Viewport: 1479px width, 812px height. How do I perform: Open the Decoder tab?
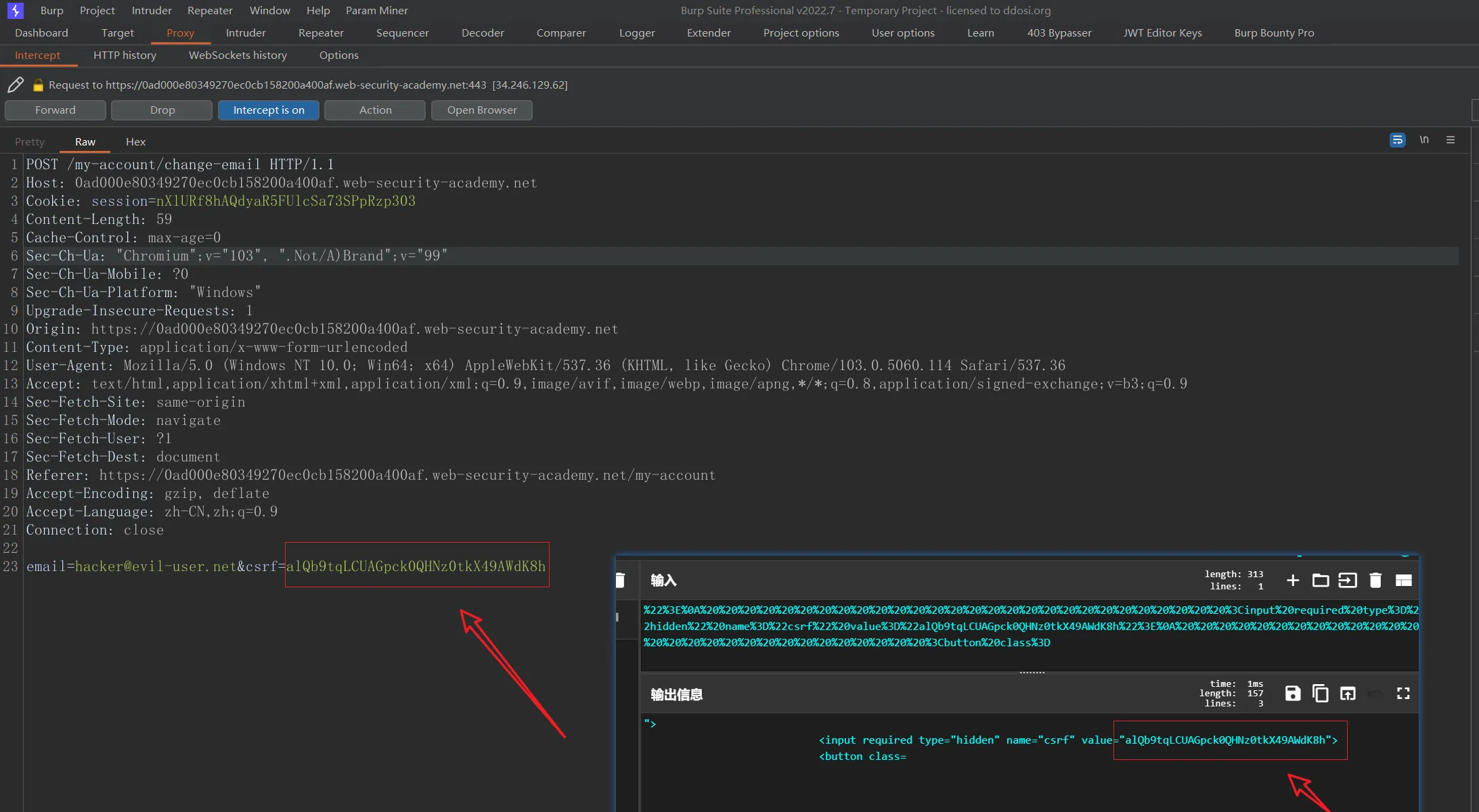pos(483,32)
